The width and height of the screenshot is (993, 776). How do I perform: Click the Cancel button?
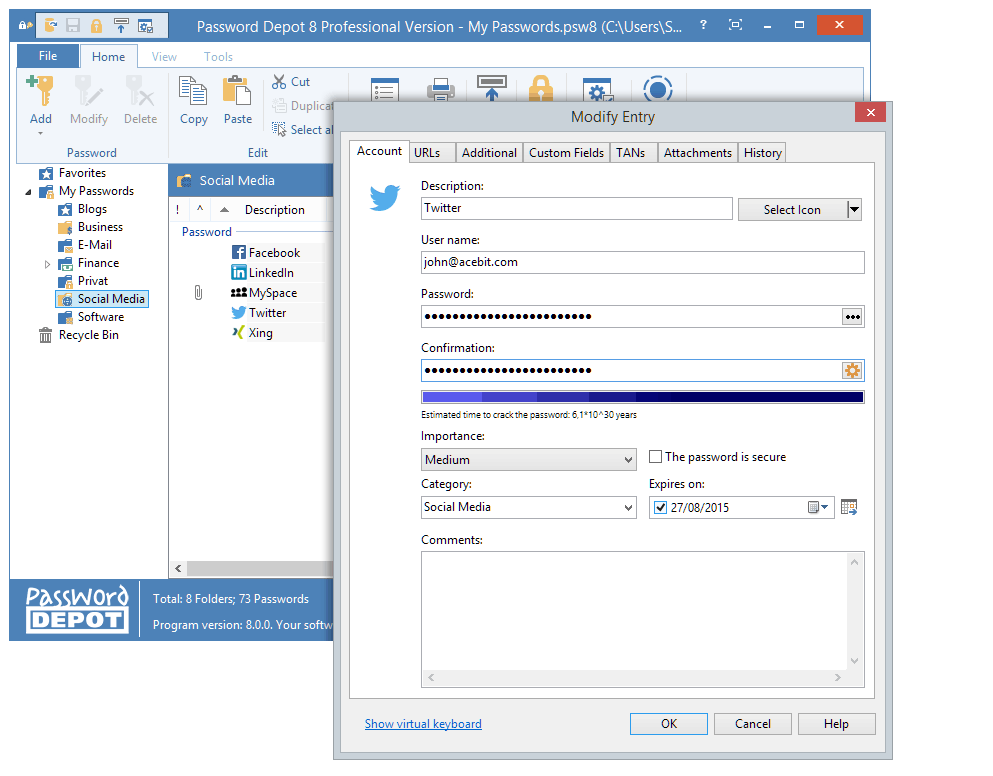pyautogui.click(x=752, y=724)
